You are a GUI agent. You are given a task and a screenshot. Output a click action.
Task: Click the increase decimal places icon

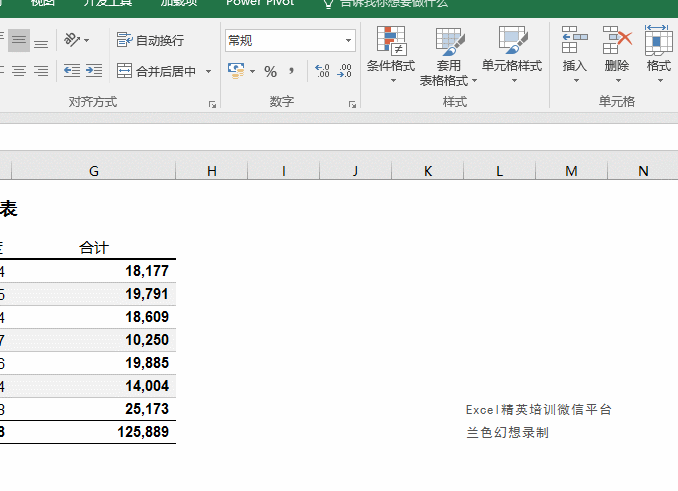[x=322, y=72]
